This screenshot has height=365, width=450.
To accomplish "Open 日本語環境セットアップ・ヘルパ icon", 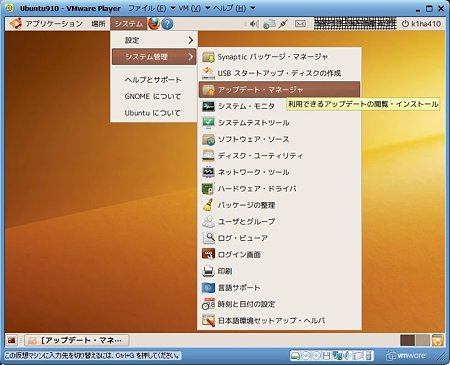I will 208,321.
